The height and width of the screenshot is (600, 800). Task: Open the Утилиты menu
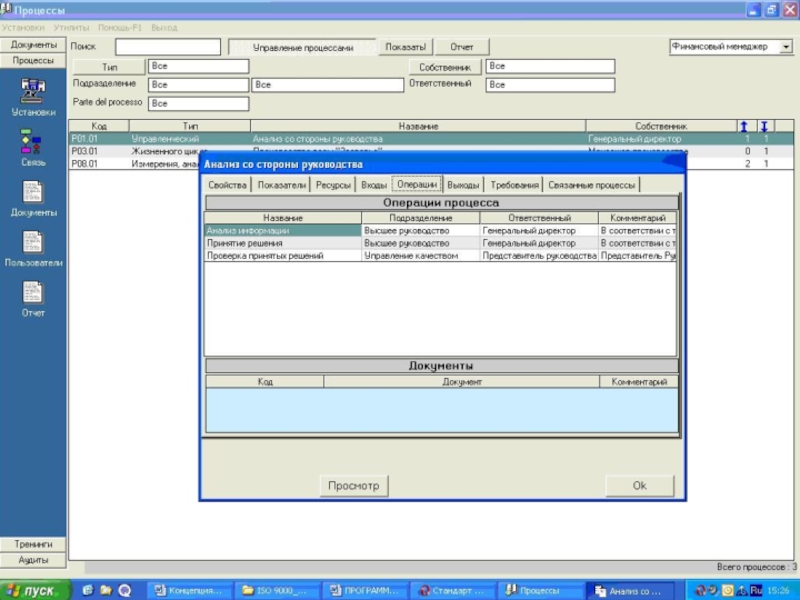point(70,28)
